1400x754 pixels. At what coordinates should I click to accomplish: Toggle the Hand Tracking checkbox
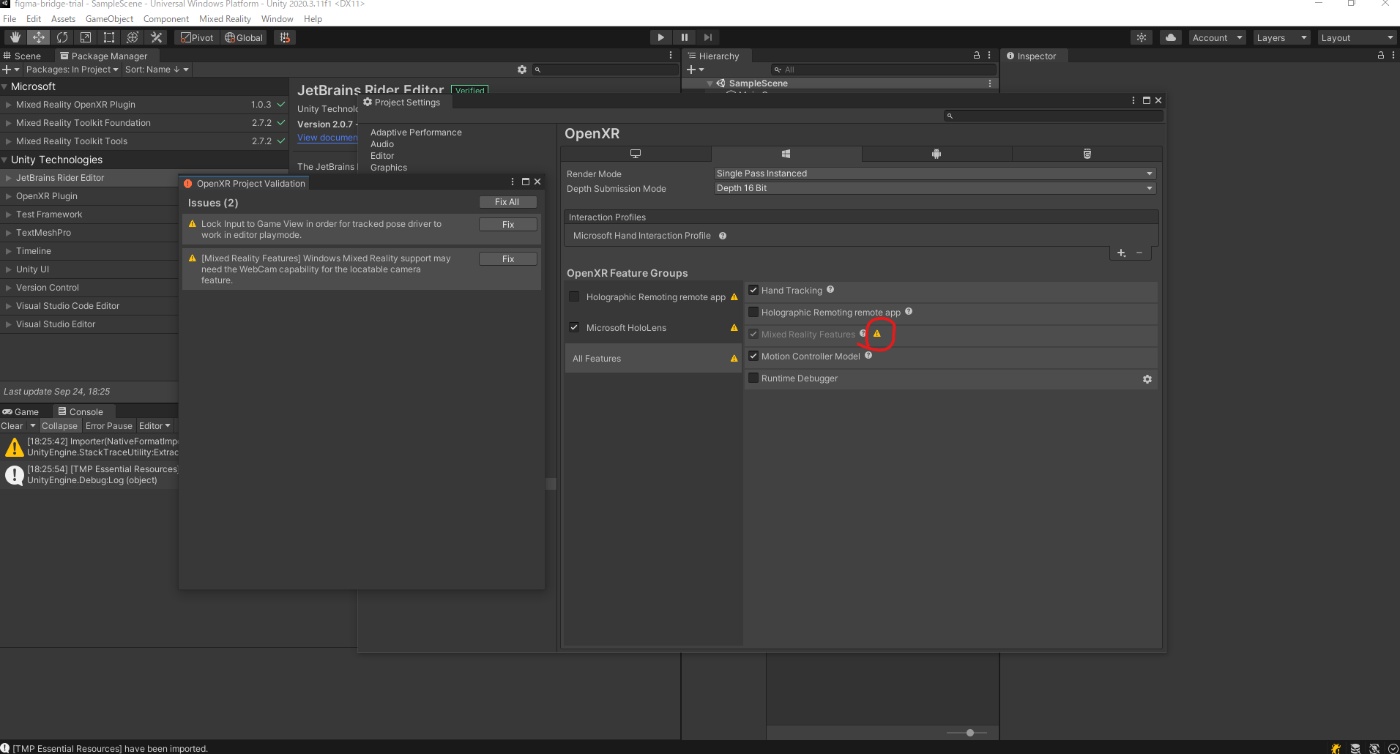tap(754, 290)
